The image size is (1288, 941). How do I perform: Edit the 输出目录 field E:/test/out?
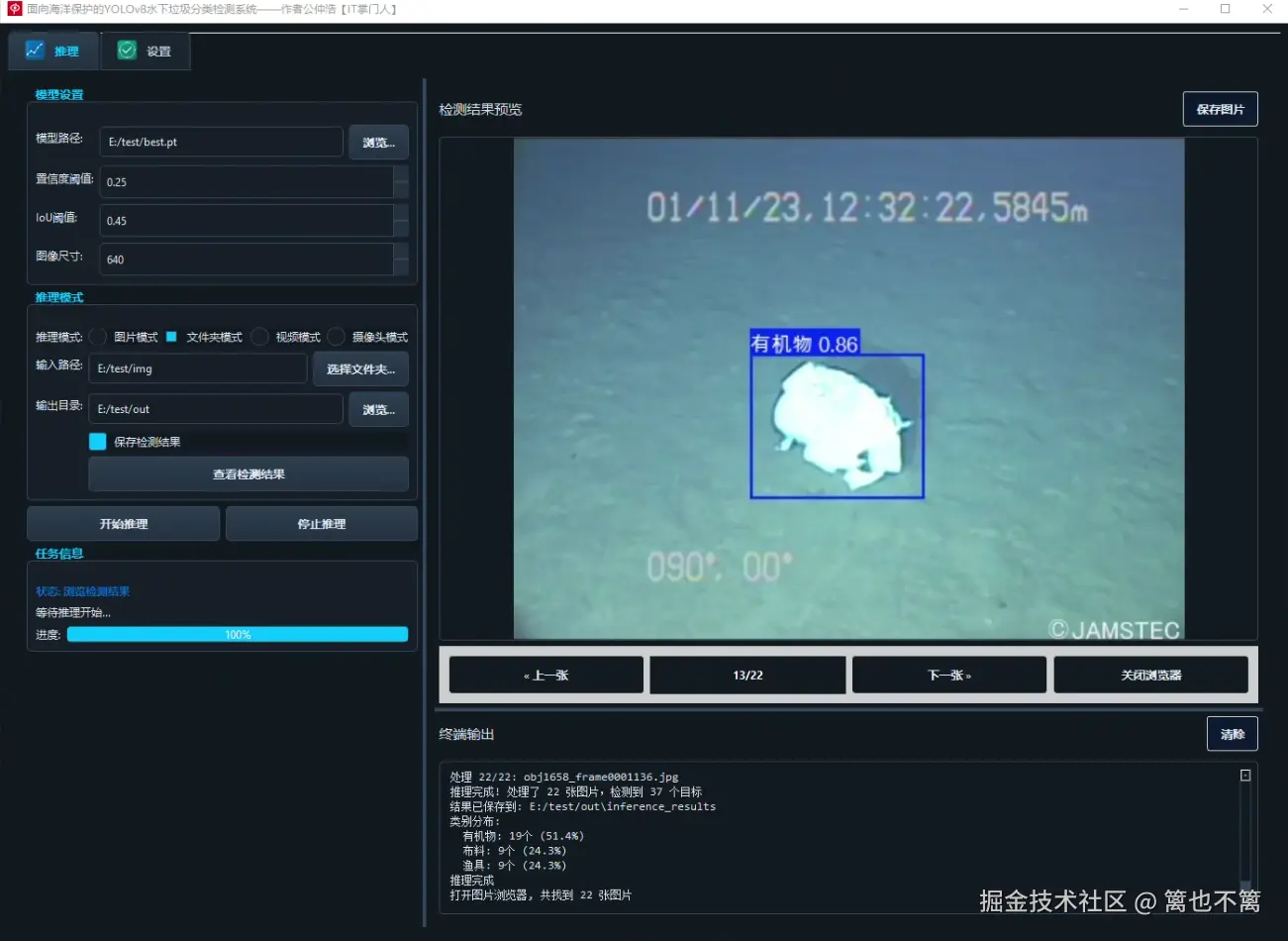(x=216, y=409)
